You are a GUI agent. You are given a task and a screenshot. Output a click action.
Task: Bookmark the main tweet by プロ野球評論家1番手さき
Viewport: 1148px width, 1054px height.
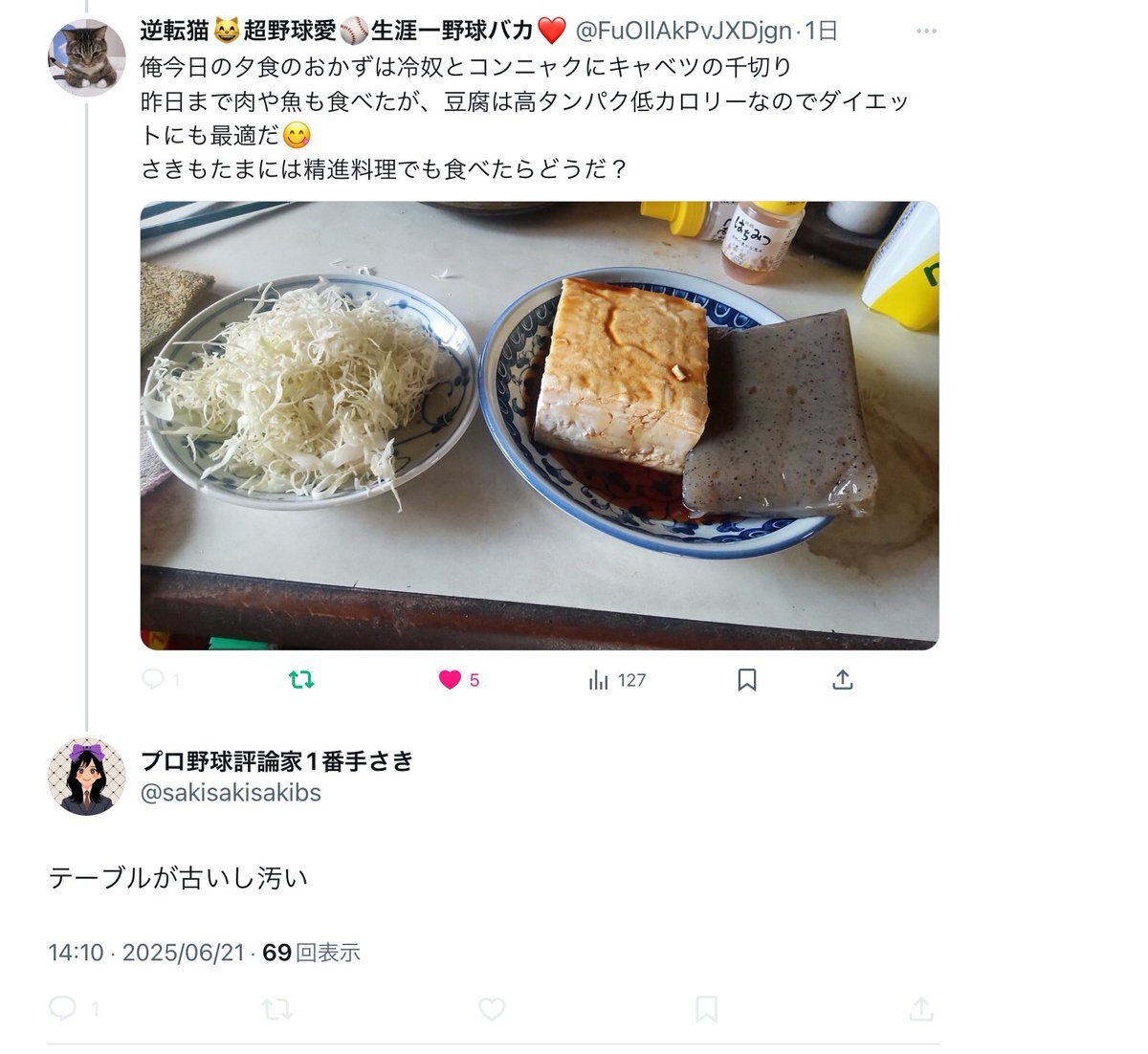pyautogui.click(x=706, y=1008)
